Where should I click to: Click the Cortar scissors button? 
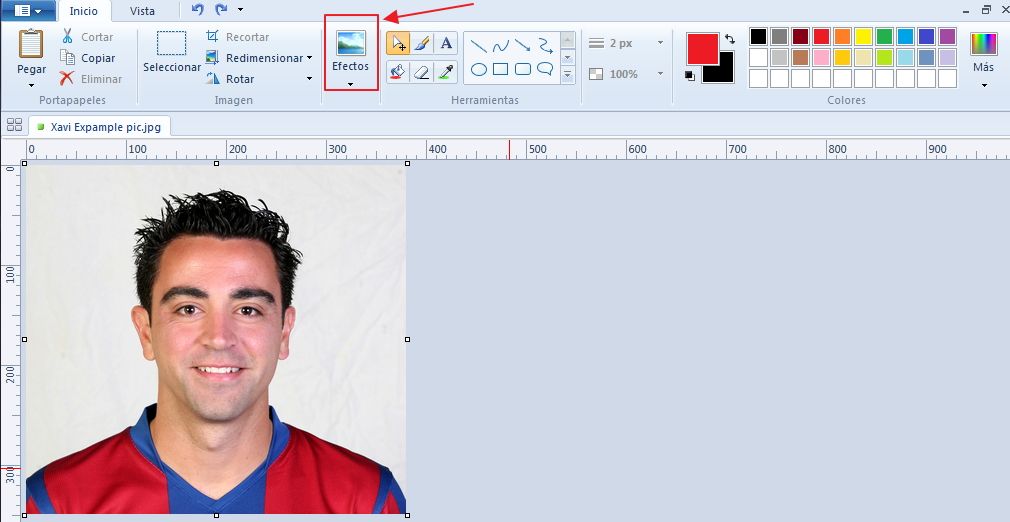88,37
